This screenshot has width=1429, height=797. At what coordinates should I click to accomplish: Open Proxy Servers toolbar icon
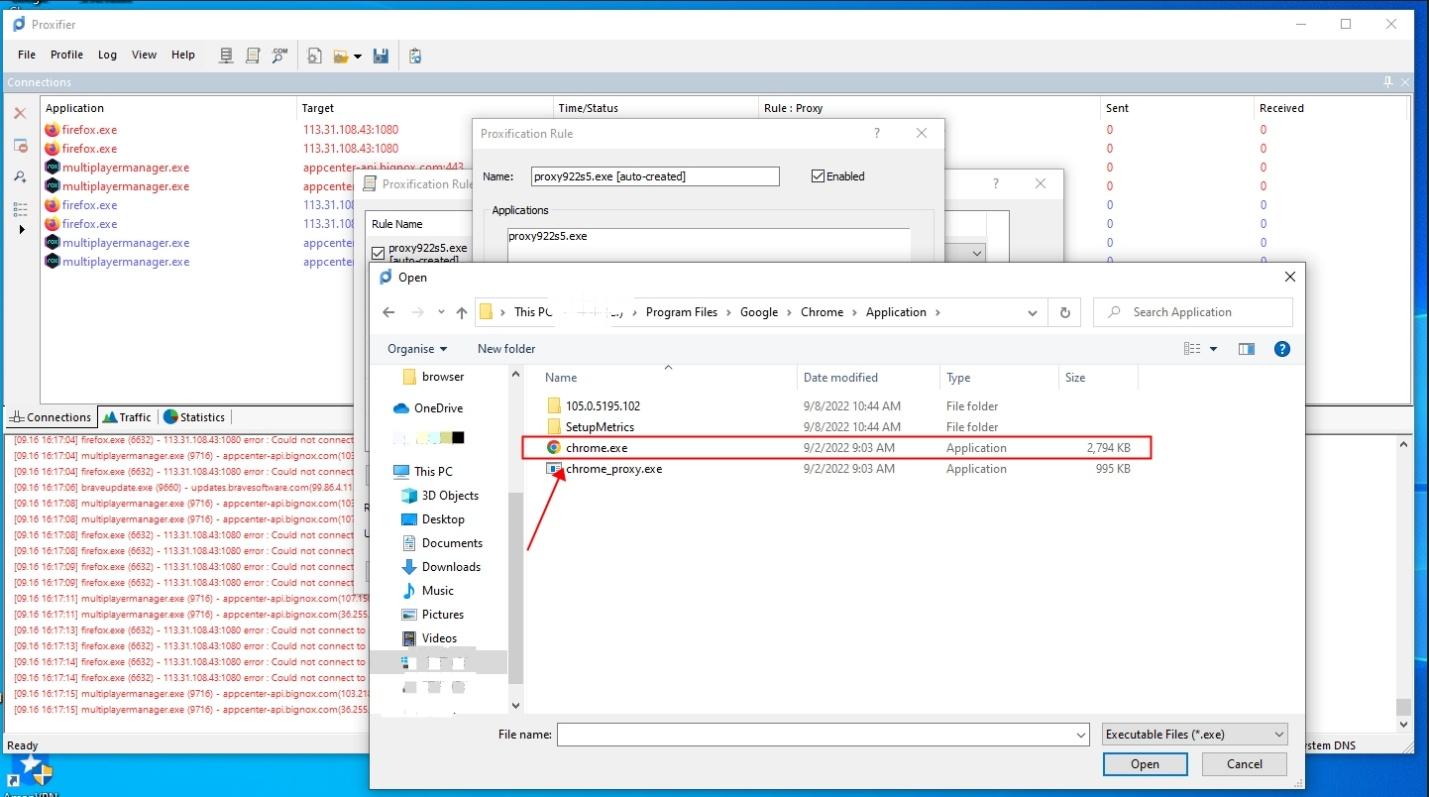pyautogui.click(x=227, y=56)
